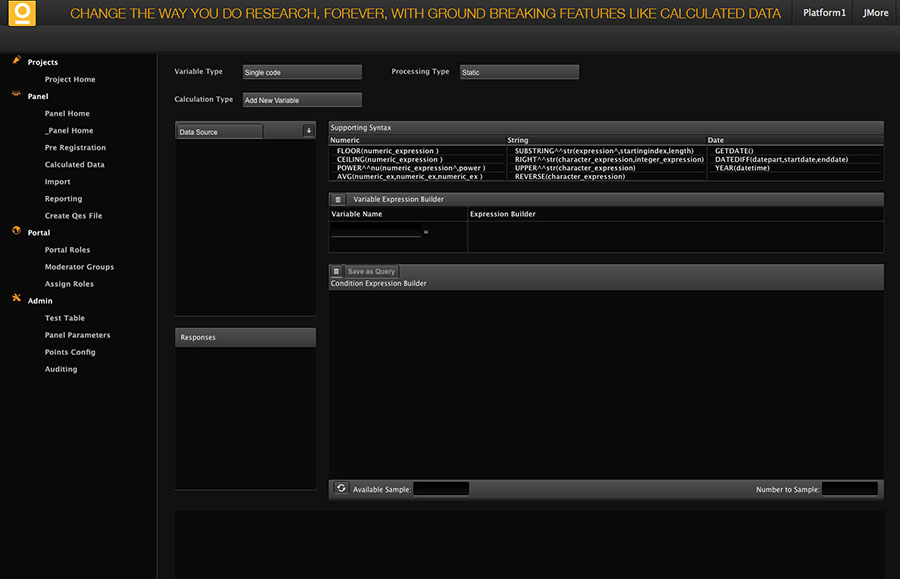Open Calculated Data in sidebar
Viewport: 900px width, 579px height.
(x=74, y=165)
